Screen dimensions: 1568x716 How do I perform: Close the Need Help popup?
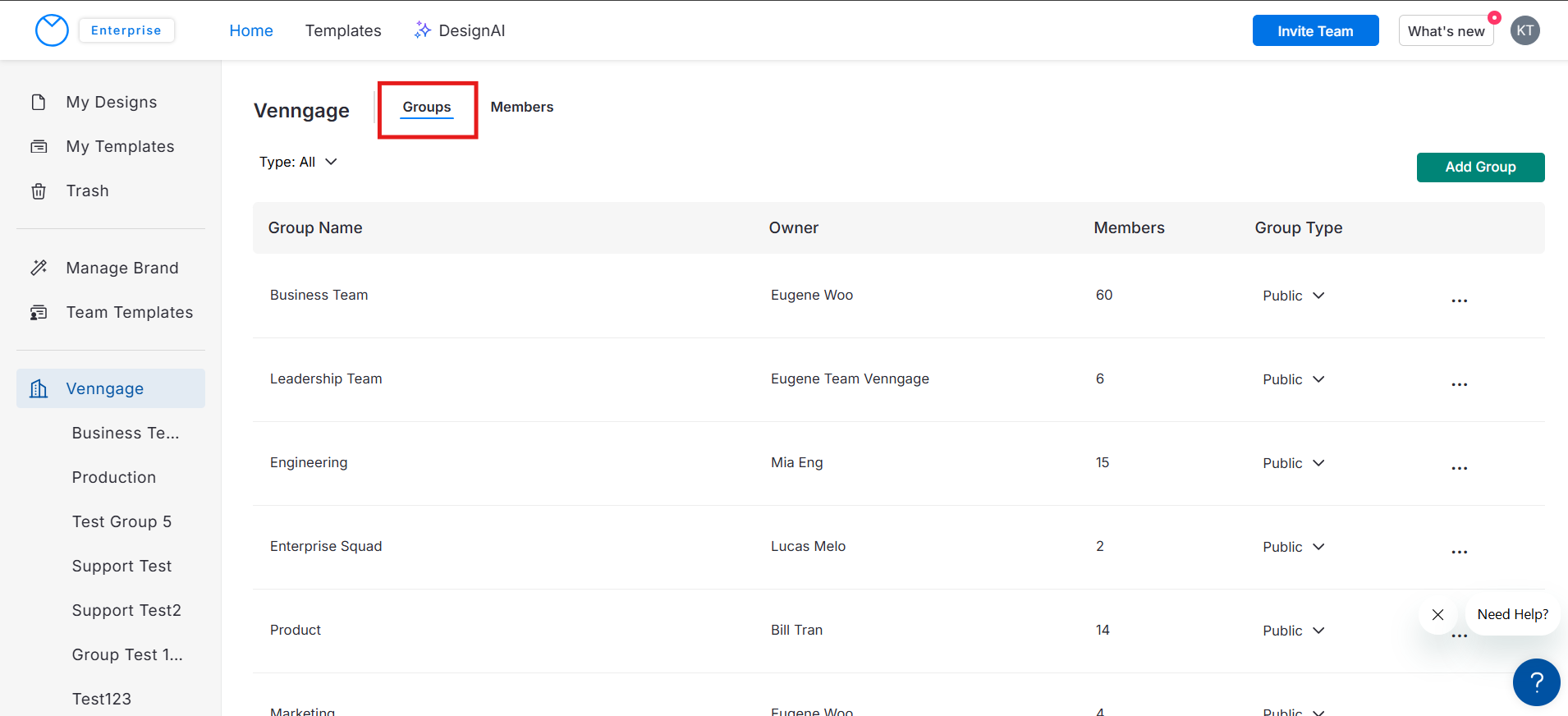click(1437, 614)
